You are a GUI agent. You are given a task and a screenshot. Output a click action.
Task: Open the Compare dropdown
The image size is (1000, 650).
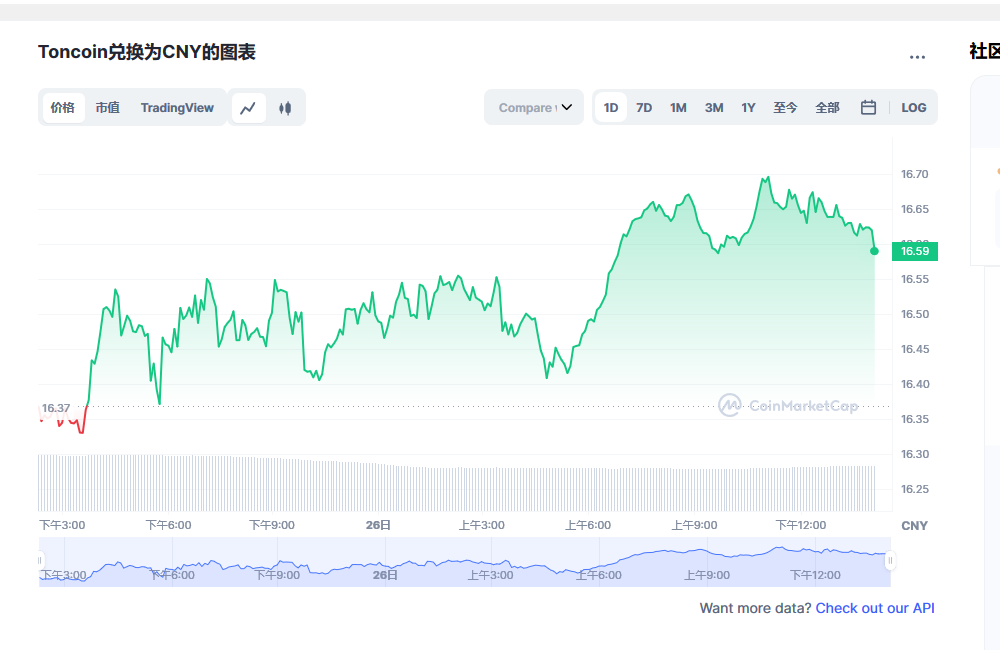(534, 107)
